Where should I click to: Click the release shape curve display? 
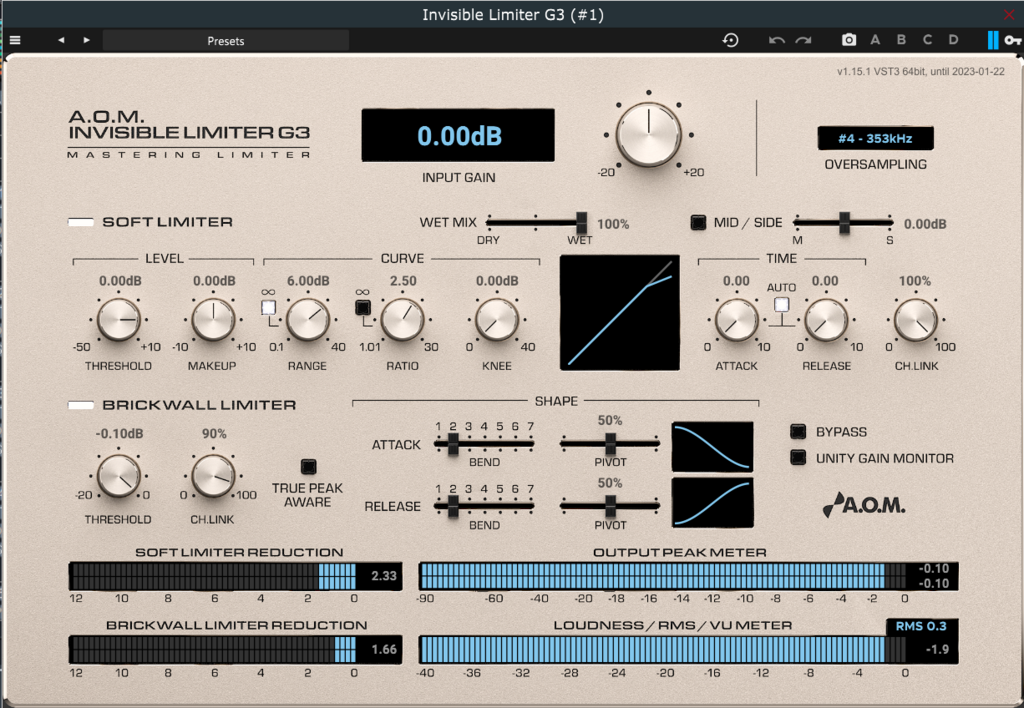[x=712, y=502]
